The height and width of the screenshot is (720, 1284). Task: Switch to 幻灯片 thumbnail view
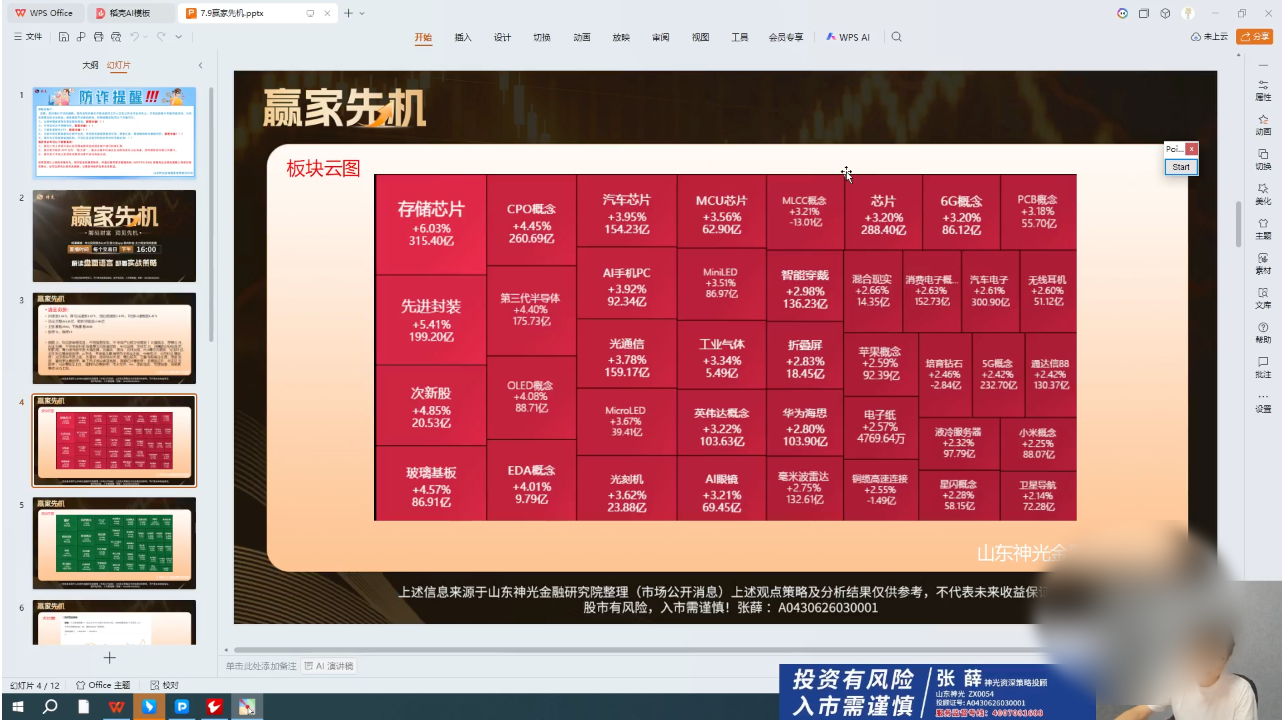click(119, 65)
